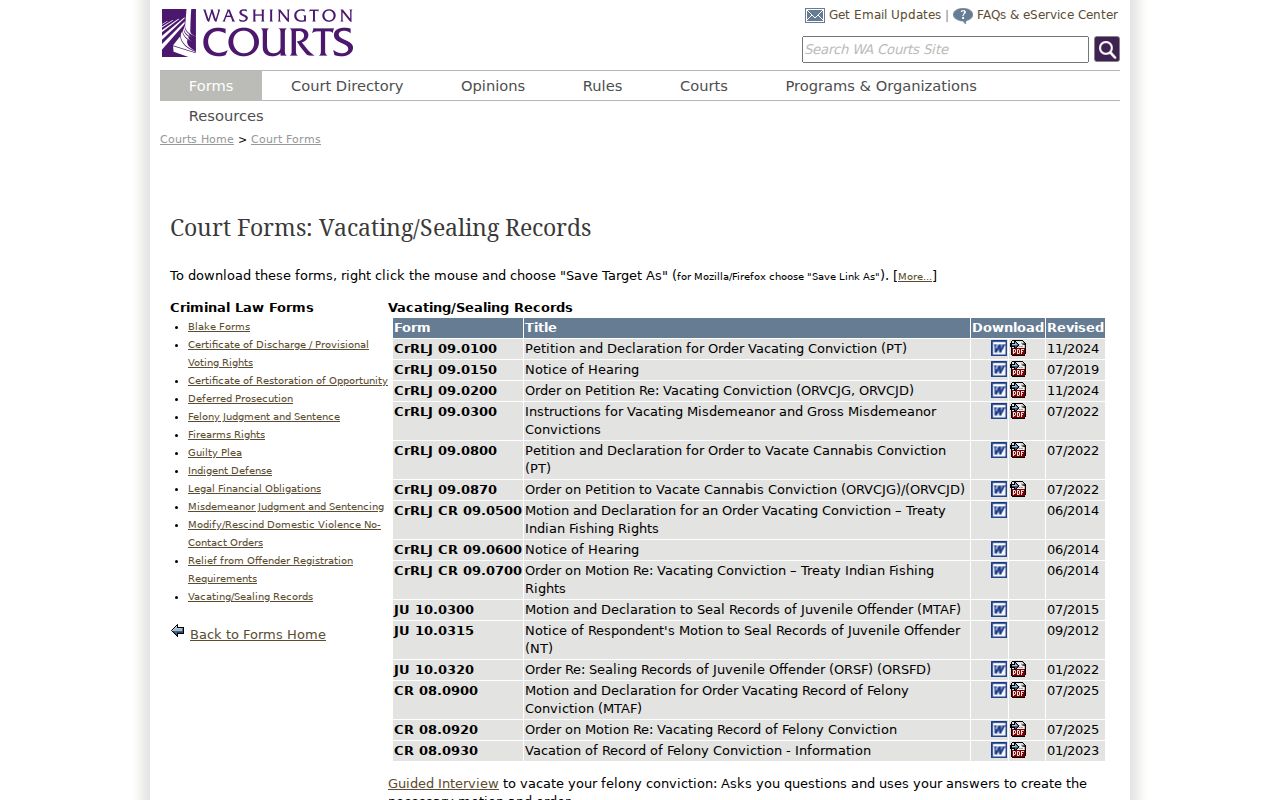Viewport: 1280px width, 800px height.
Task: Go to Felony Judgment and Sentence forms
Action: coord(264,417)
